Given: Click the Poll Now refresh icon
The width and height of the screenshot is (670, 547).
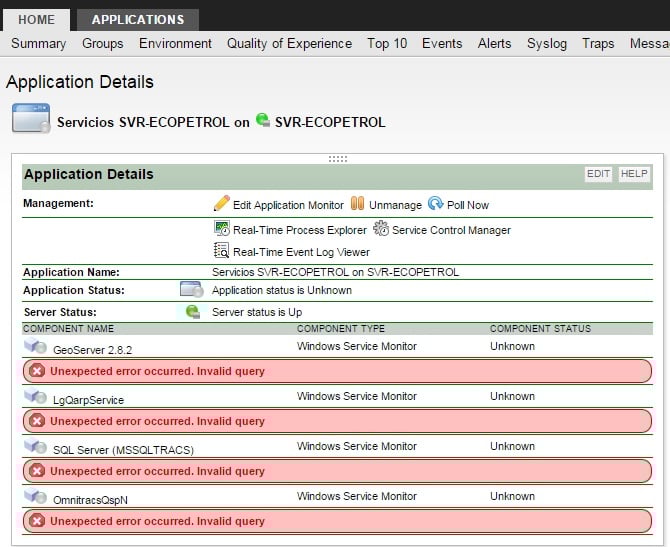Looking at the screenshot, I should pos(435,203).
